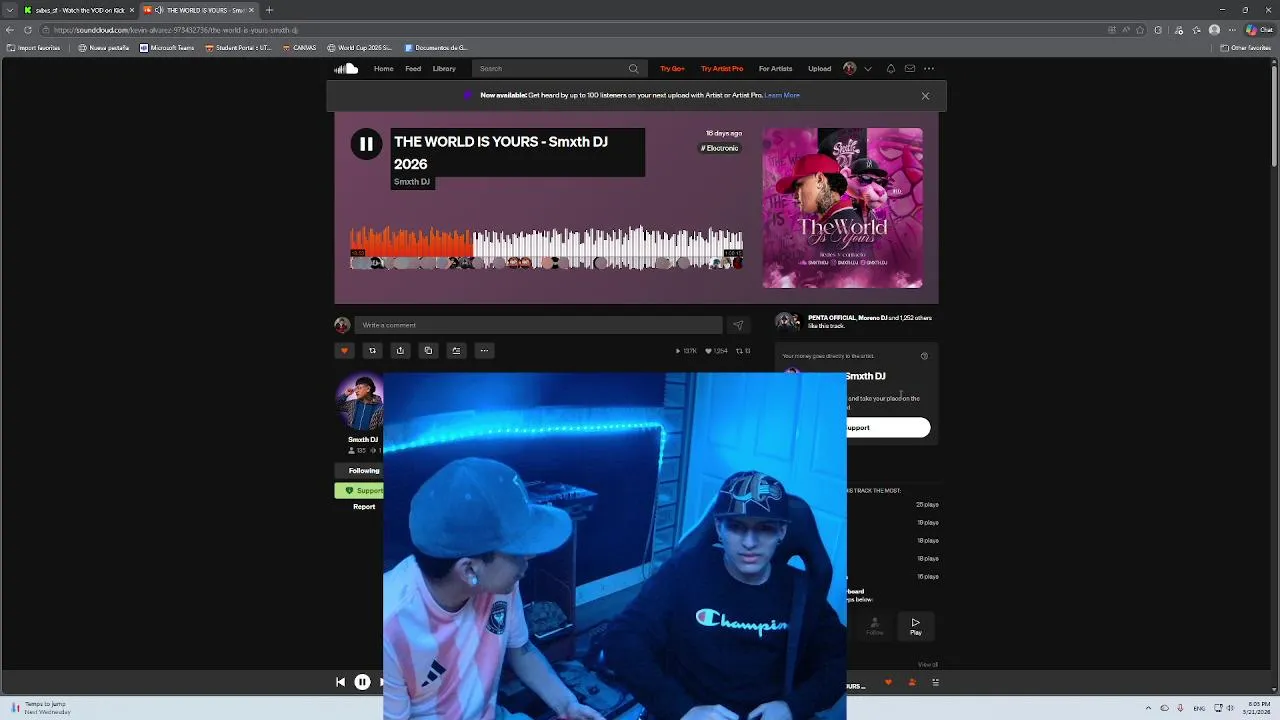Mute the SoundCloud tab via speaker icon
The height and width of the screenshot is (720, 1280).
pos(158,10)
